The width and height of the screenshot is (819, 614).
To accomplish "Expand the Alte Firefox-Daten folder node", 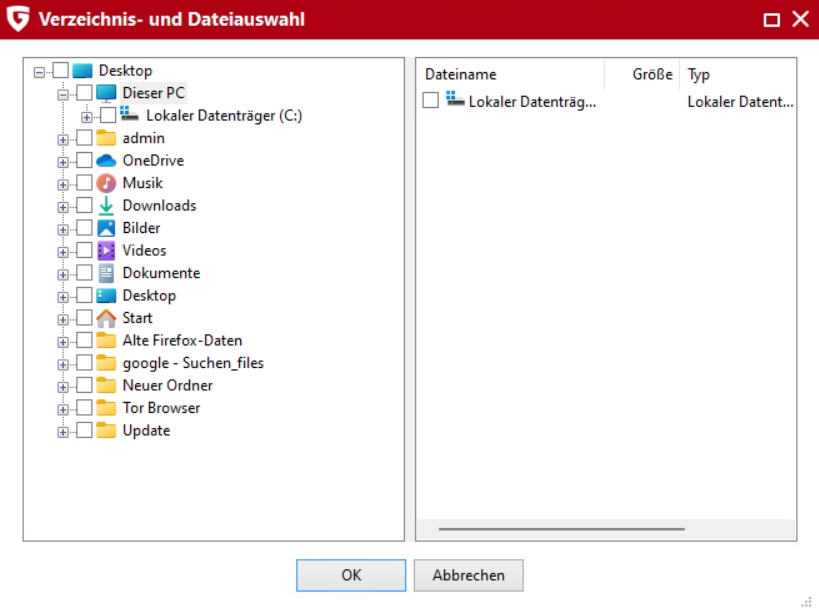I will pos(63,341).
